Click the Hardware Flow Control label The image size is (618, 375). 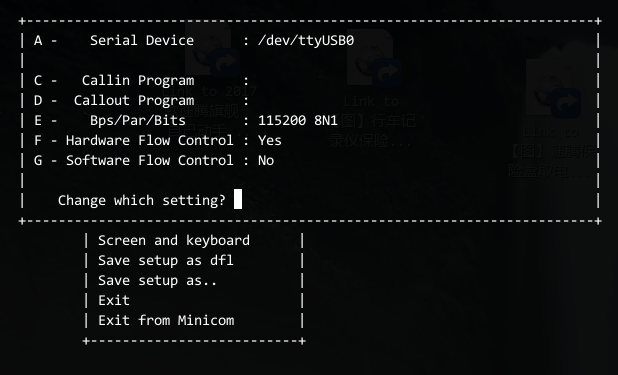point(149,141)
